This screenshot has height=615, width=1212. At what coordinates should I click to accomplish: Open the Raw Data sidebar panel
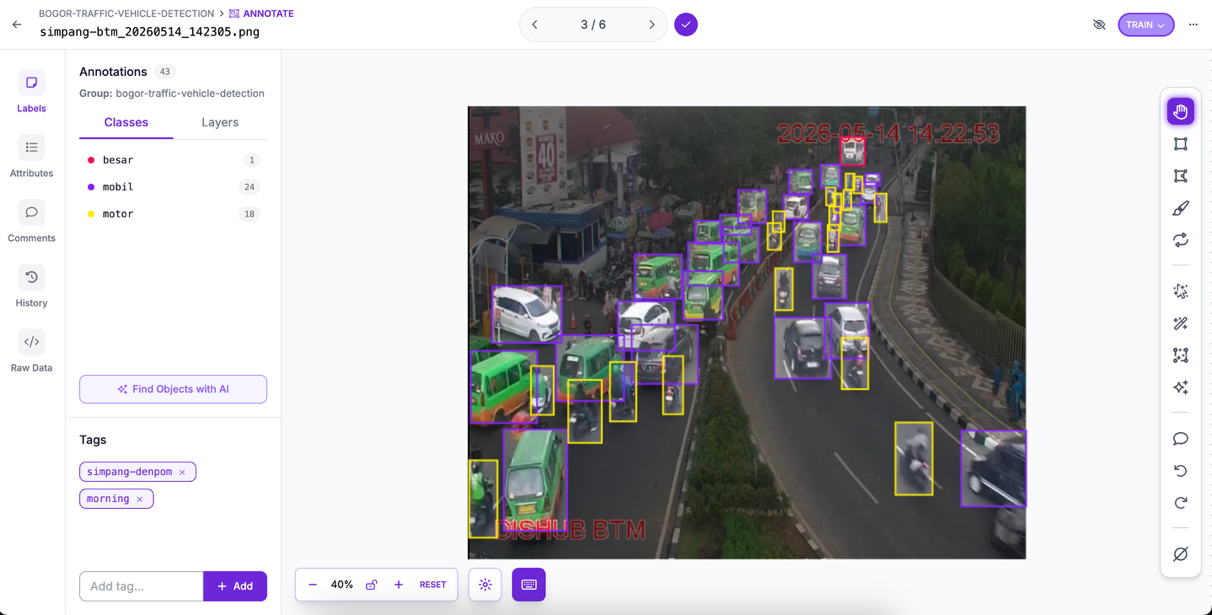[31, 353]
